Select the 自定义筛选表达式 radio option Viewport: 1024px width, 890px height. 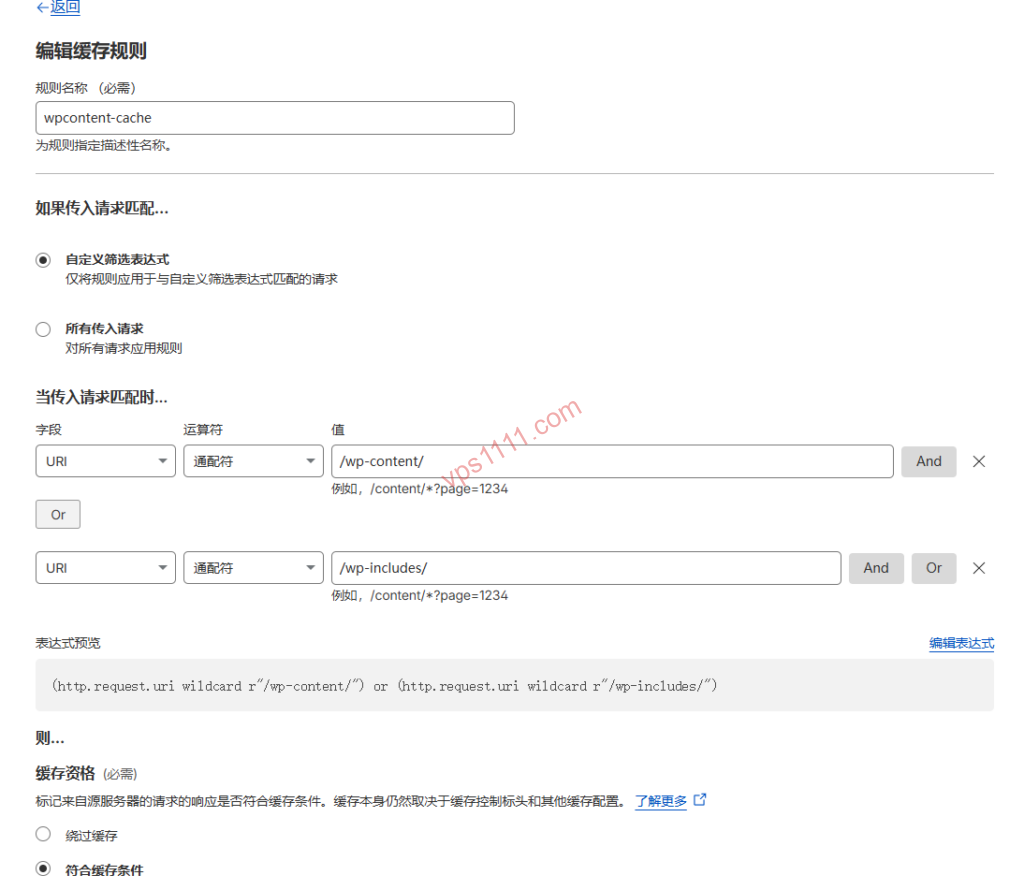[43, 260]
